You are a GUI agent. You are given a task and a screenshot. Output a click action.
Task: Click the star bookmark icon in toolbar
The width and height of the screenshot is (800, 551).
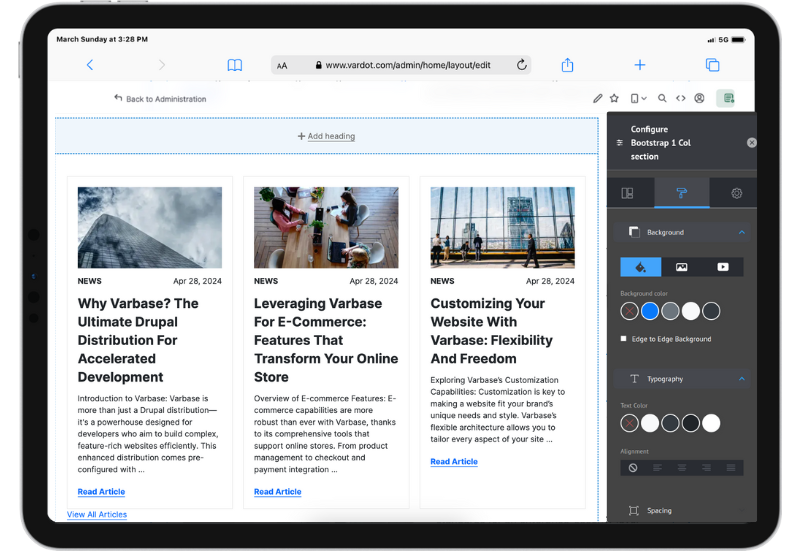pos(614,98)
